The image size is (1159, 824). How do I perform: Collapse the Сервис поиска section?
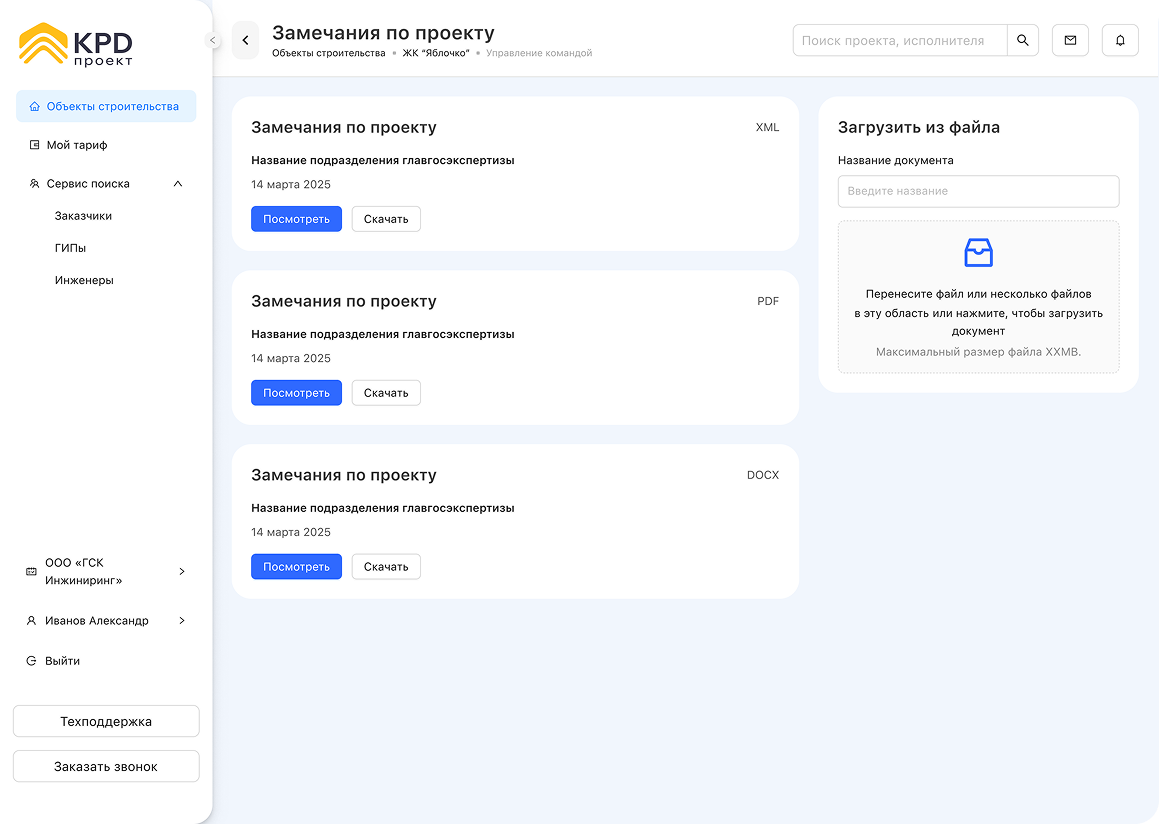[178, 184]
